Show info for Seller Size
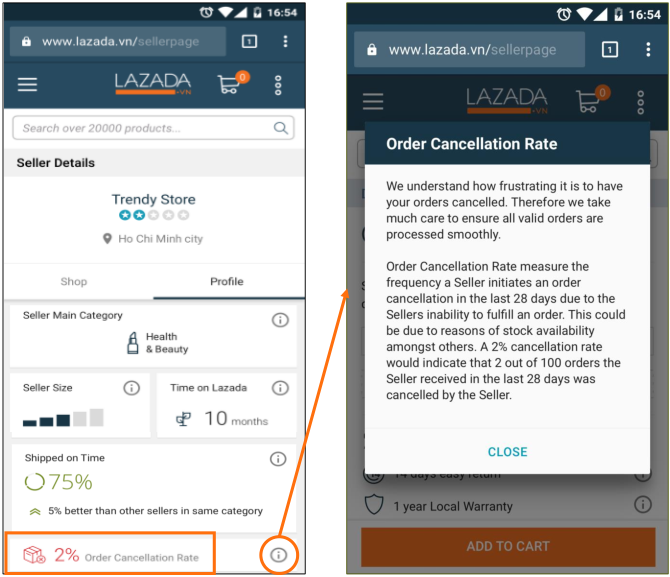This screenshot has height=577, width=670. point(132,388)
